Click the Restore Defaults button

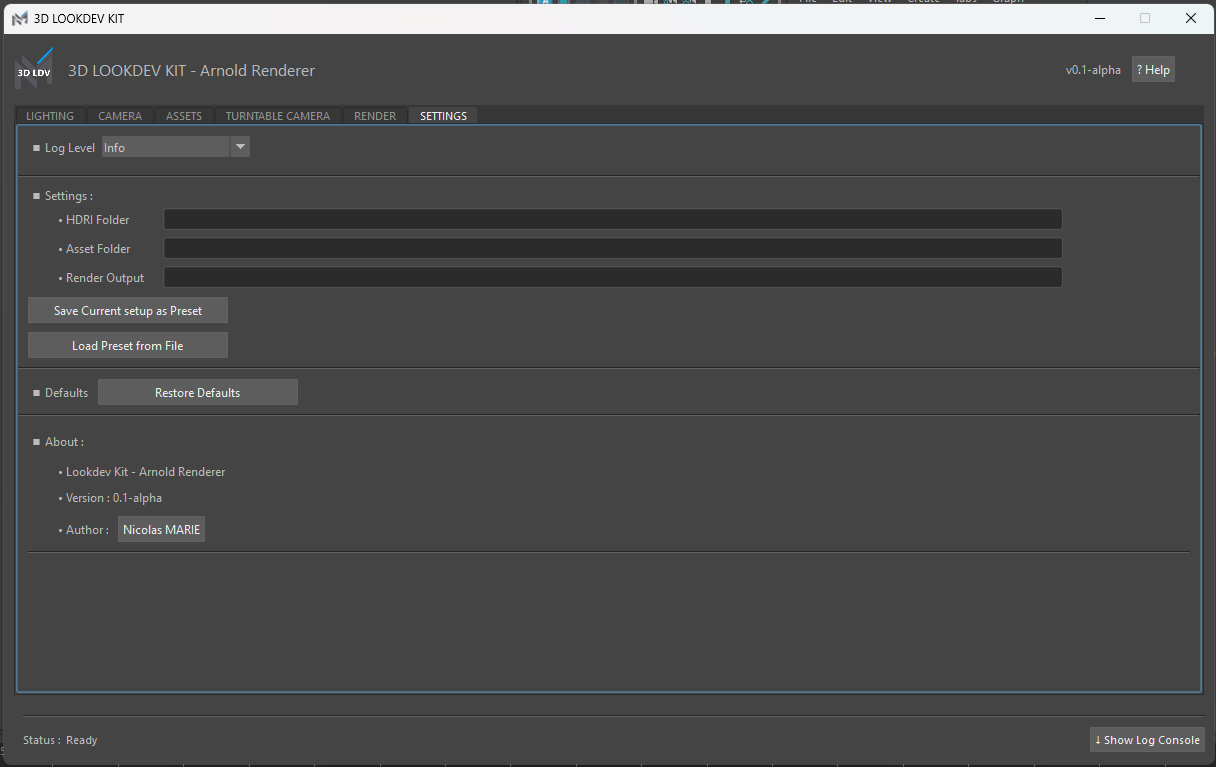[x=198, y=392]
